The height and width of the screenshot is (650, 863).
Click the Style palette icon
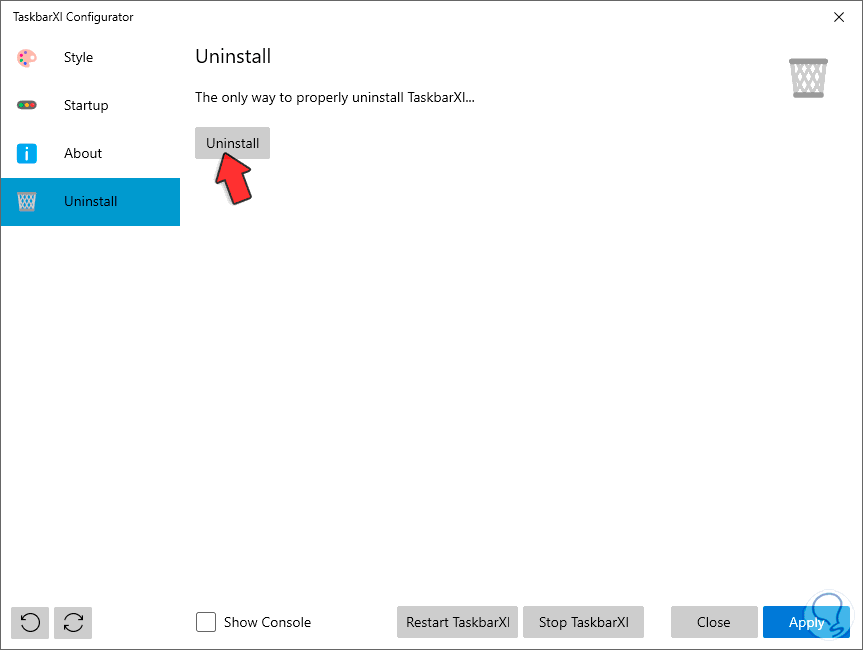pos(26,57)
